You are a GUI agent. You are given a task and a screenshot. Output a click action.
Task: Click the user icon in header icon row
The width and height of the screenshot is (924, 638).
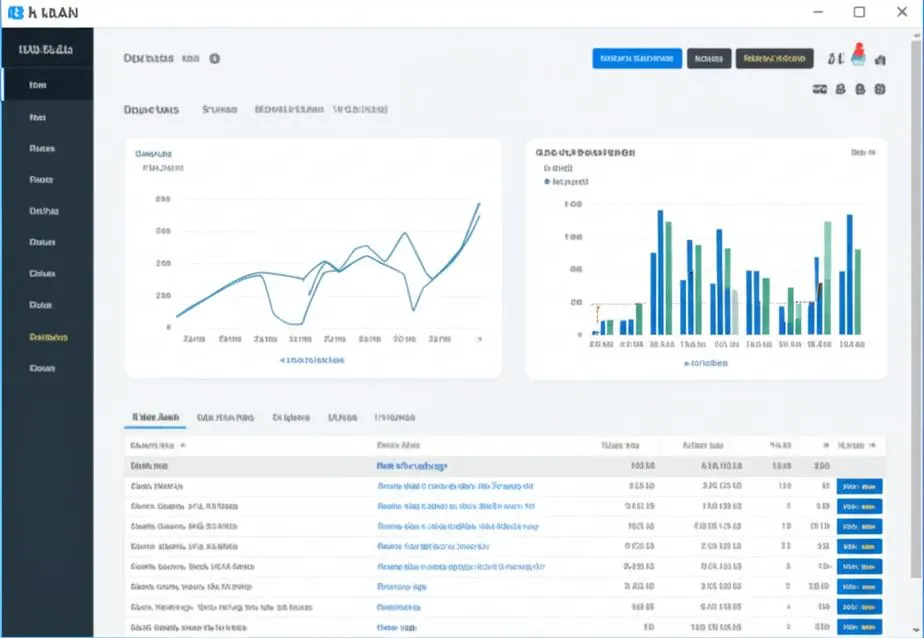841,89
